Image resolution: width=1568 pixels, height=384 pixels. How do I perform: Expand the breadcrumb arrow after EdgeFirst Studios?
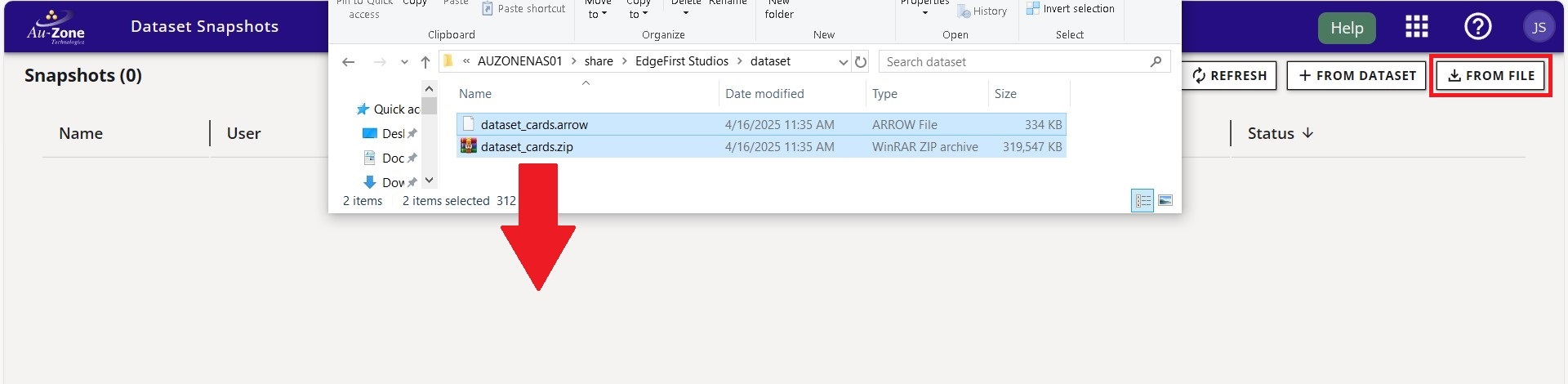click(740, 61)
